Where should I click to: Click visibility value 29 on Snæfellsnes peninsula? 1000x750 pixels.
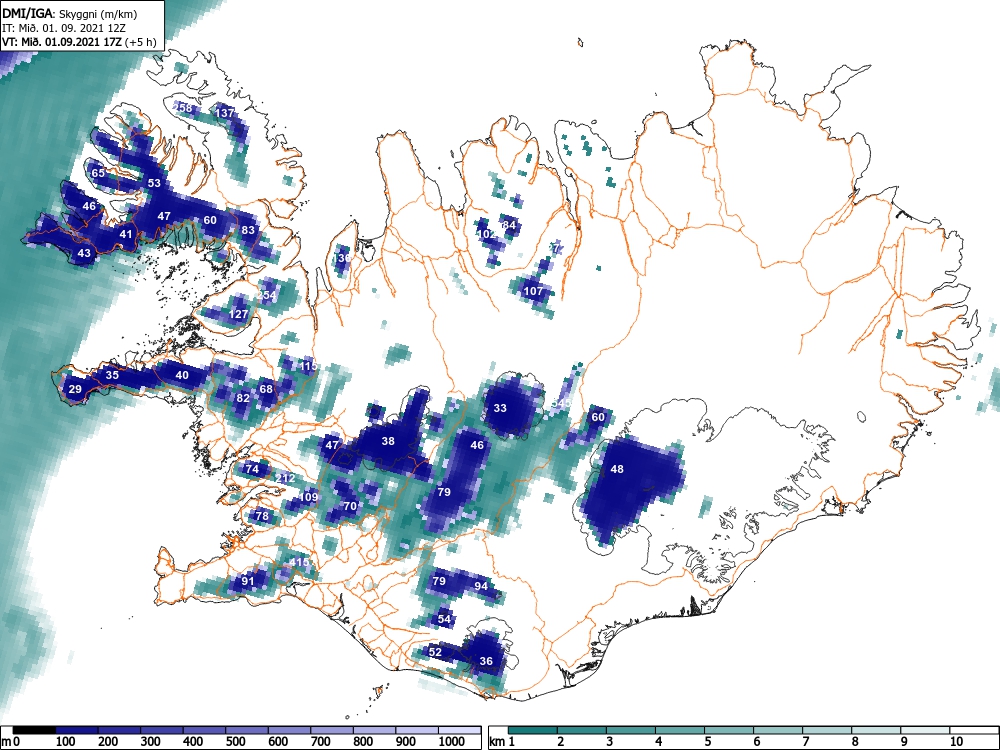click(x=75, y=390)
